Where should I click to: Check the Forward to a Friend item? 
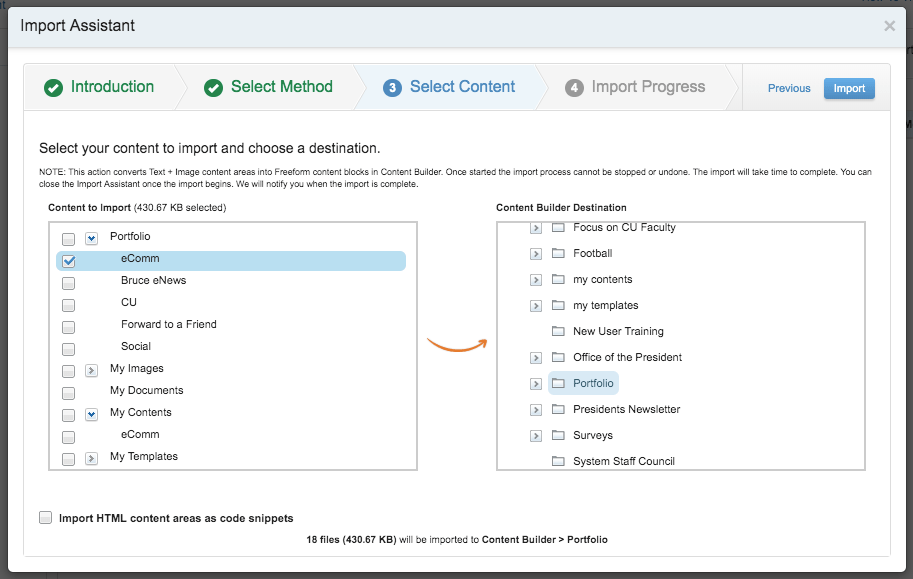coord(66,327)
